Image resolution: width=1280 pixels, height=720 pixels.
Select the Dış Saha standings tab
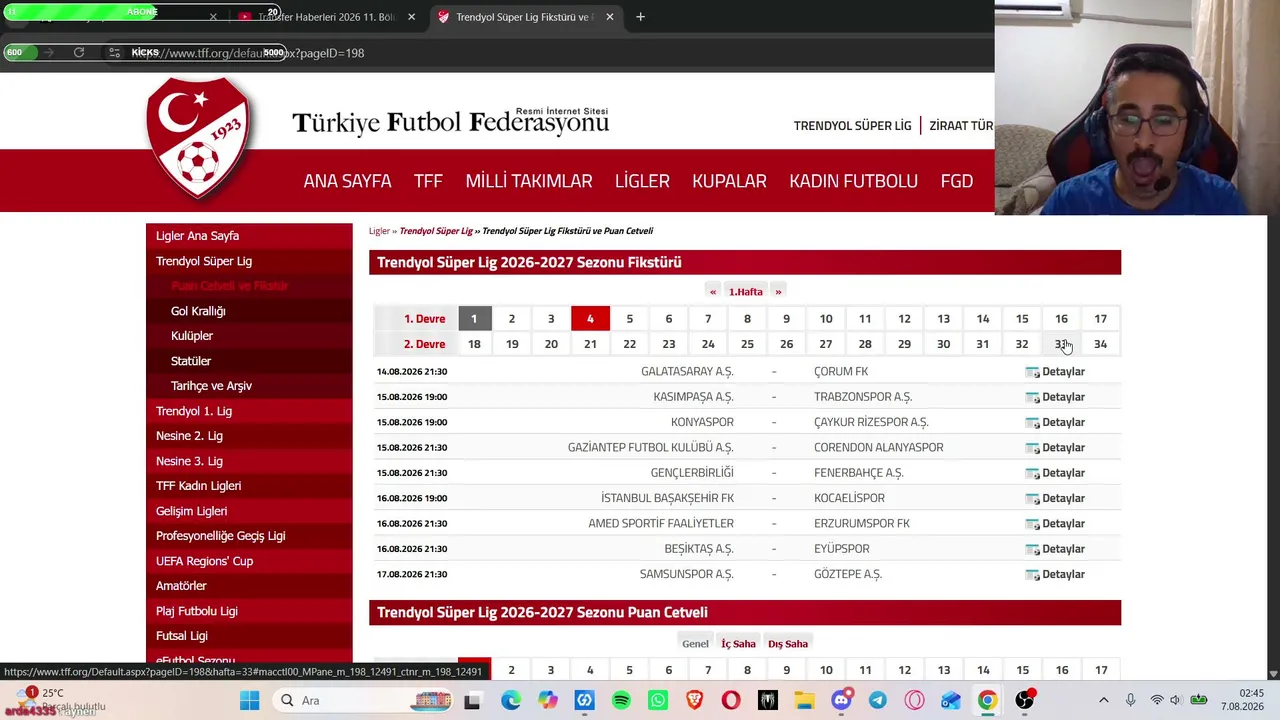pos(788,644)
